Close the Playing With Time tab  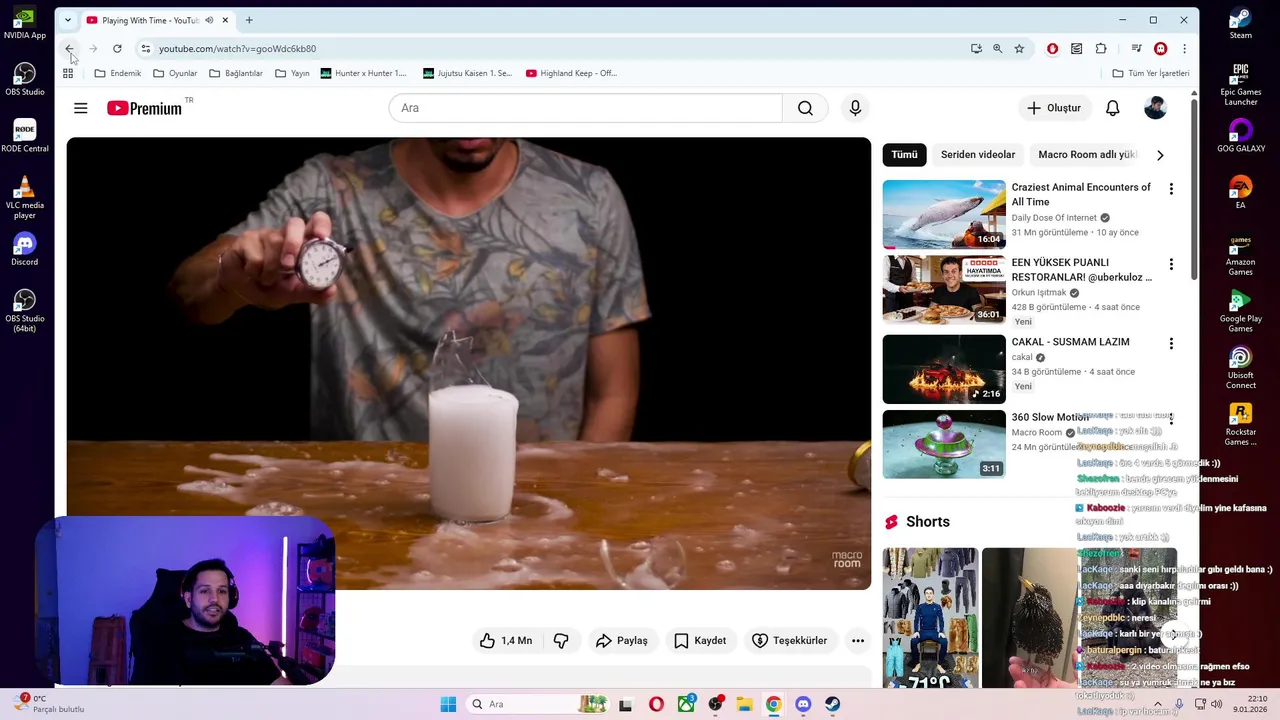(225, 20)
